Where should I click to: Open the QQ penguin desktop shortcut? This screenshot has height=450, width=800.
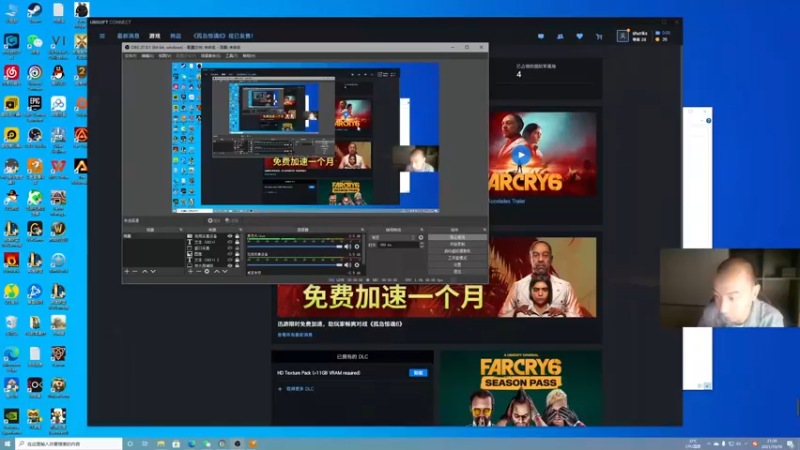(x=58, y=74)
